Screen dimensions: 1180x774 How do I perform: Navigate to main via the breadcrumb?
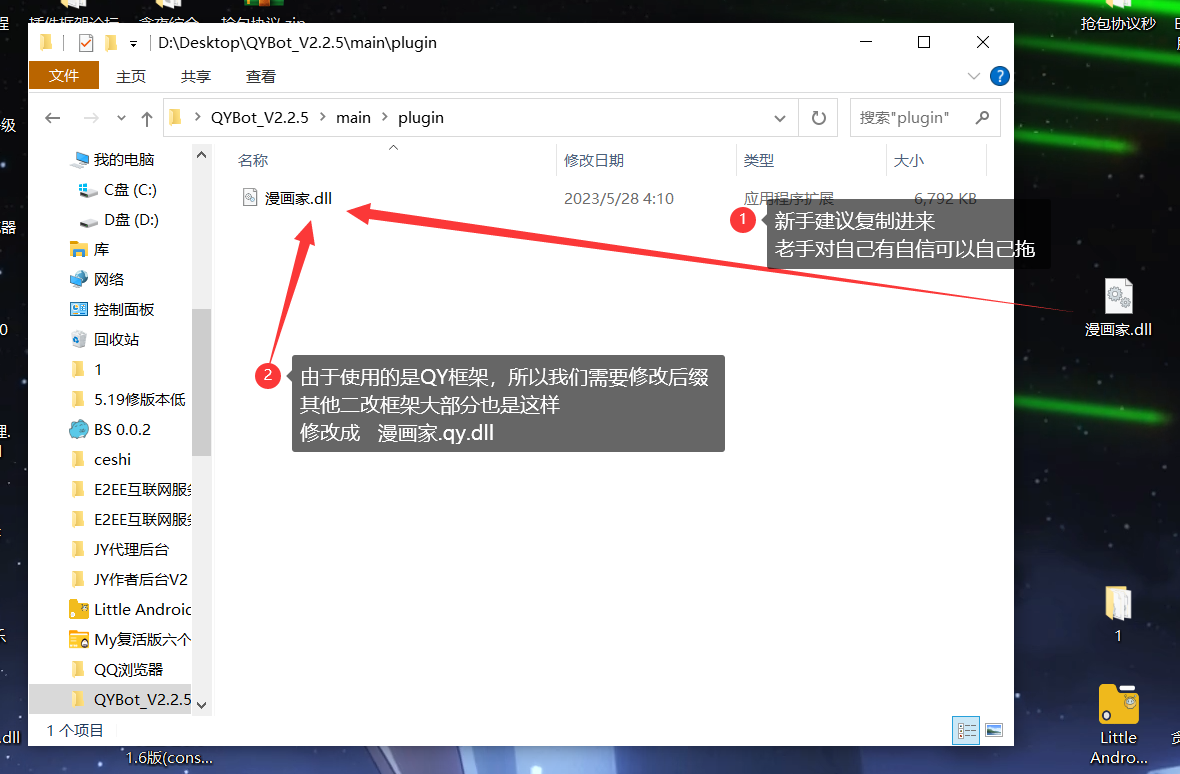point(353,117)
